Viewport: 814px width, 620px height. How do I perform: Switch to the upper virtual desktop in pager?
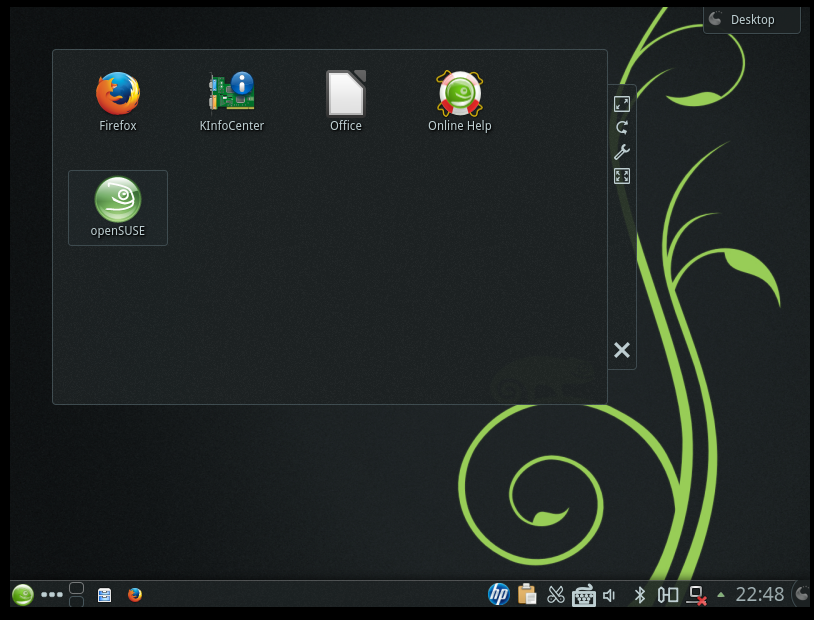pos(77,588)
